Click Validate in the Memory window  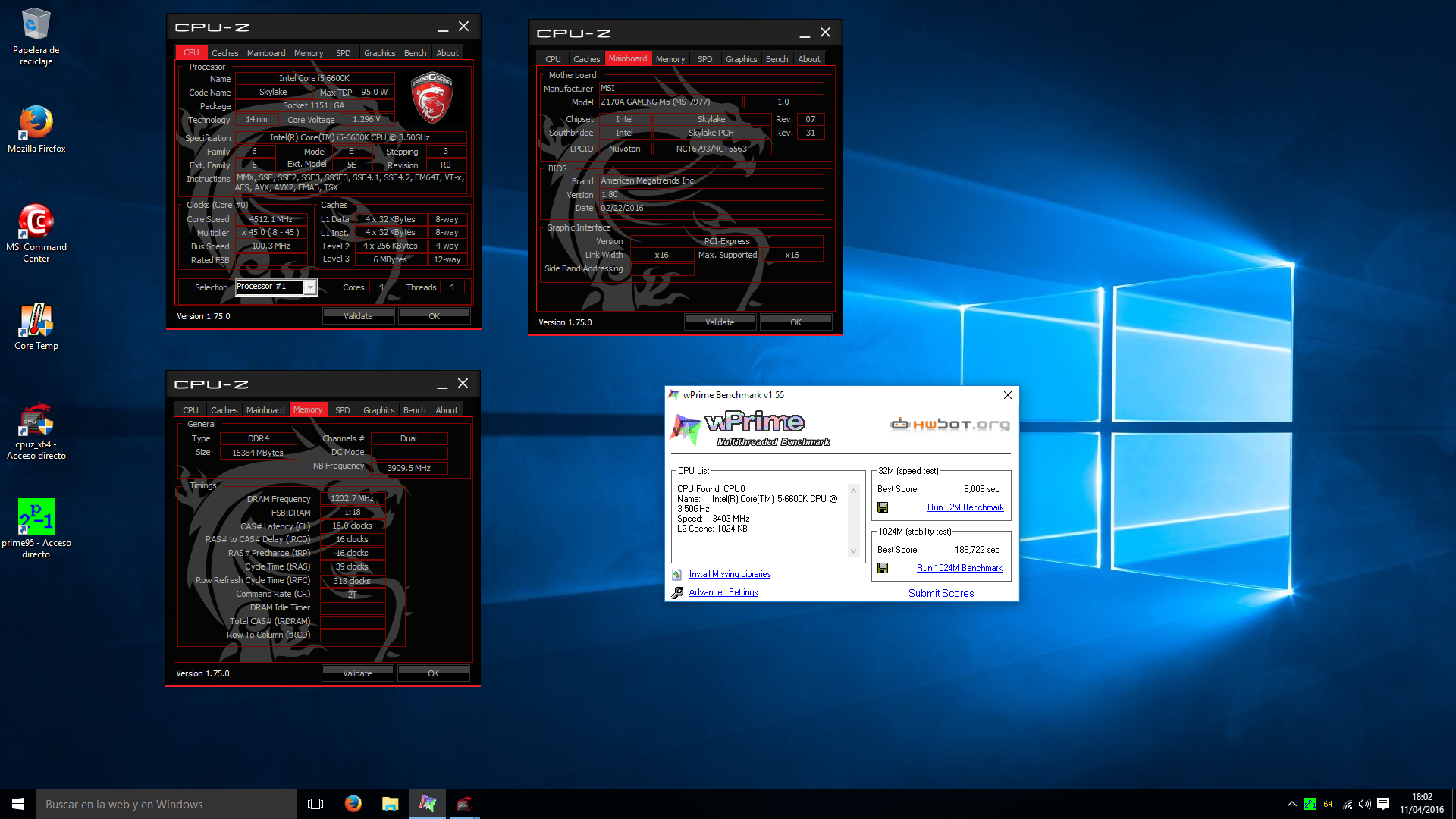(x=357, y=673)
